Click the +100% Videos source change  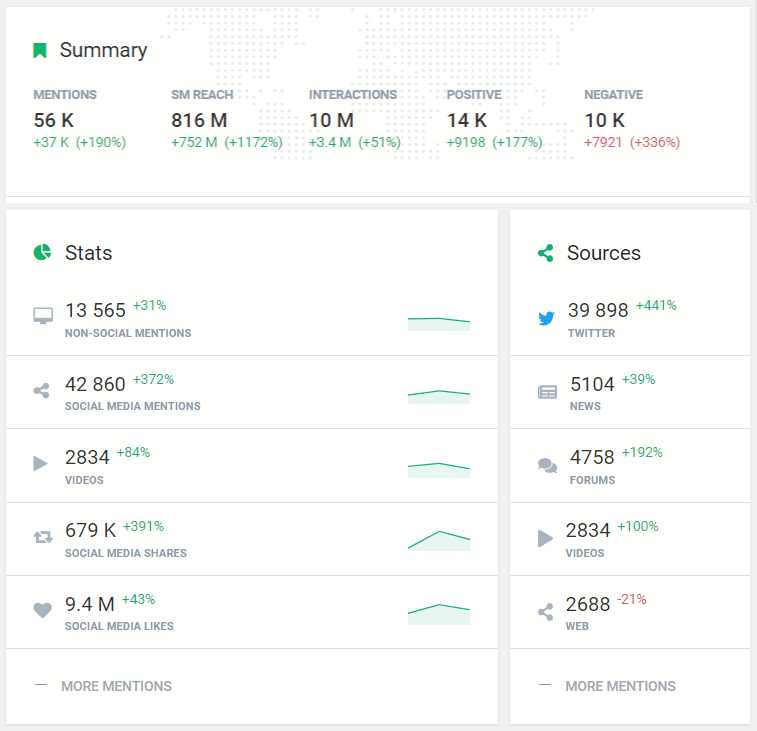[x=638, y=526]
